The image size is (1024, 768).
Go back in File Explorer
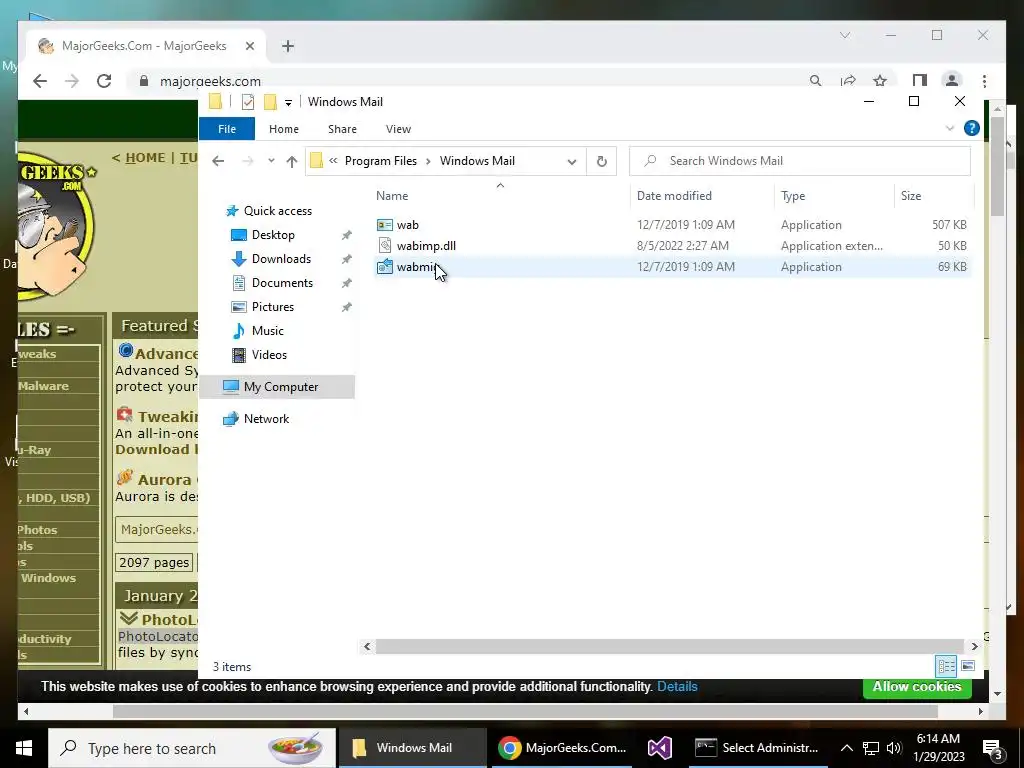click(x=218, y=161)
